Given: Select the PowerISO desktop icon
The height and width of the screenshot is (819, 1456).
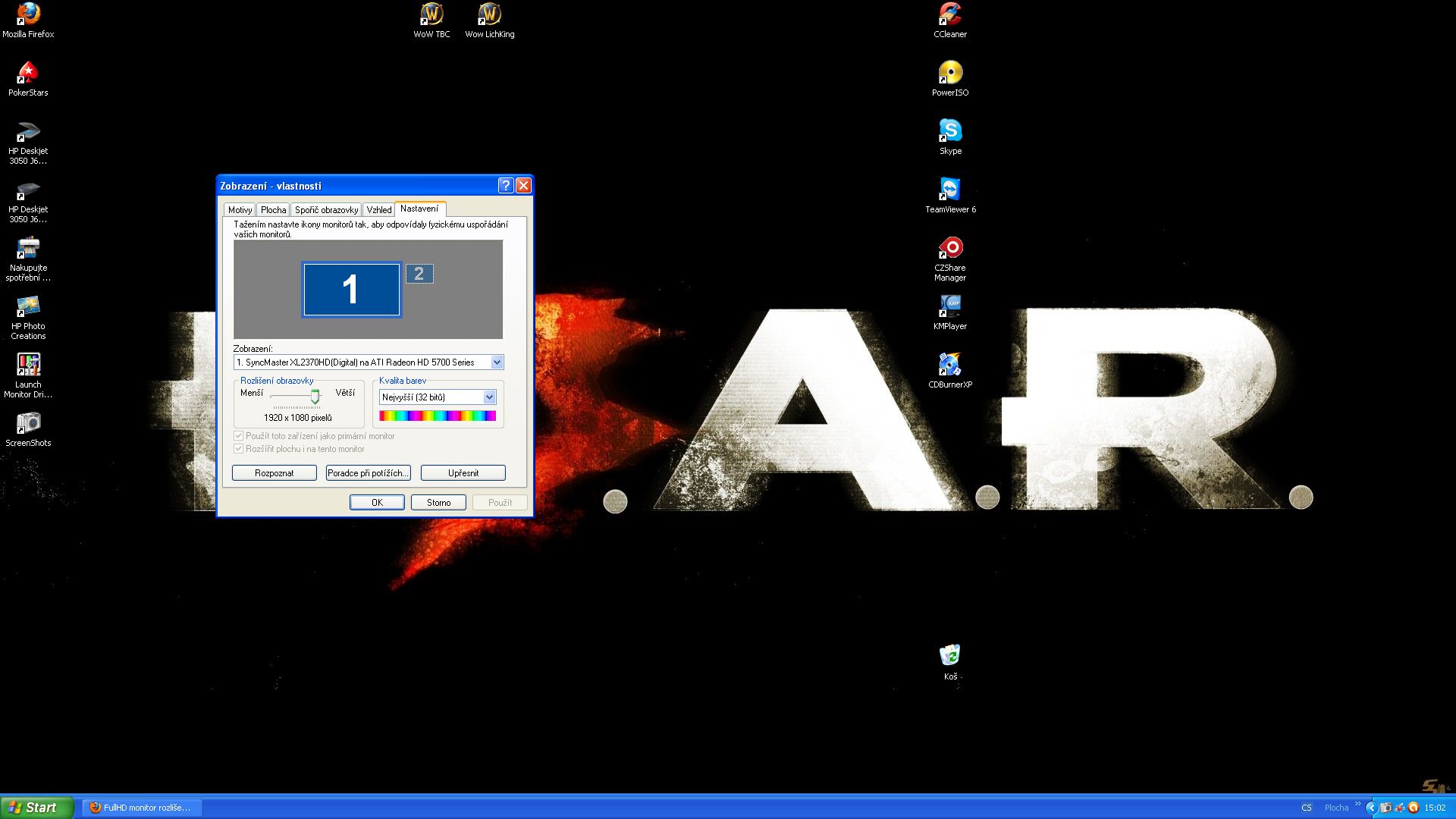Looking at the screenshot, I should point(950,74).
